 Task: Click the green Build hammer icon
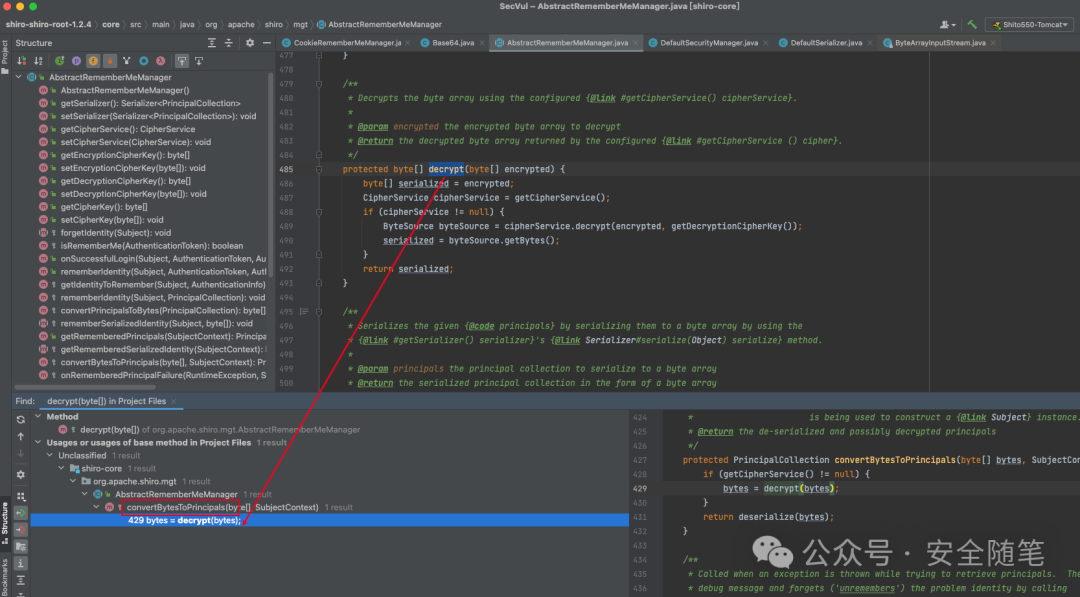[972, 24]
